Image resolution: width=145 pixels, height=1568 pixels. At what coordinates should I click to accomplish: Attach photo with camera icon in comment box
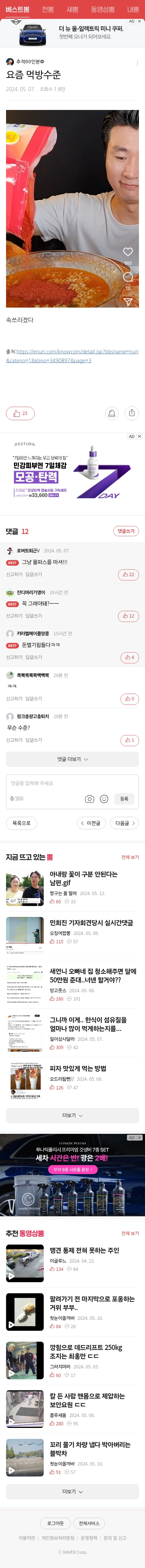90,799
